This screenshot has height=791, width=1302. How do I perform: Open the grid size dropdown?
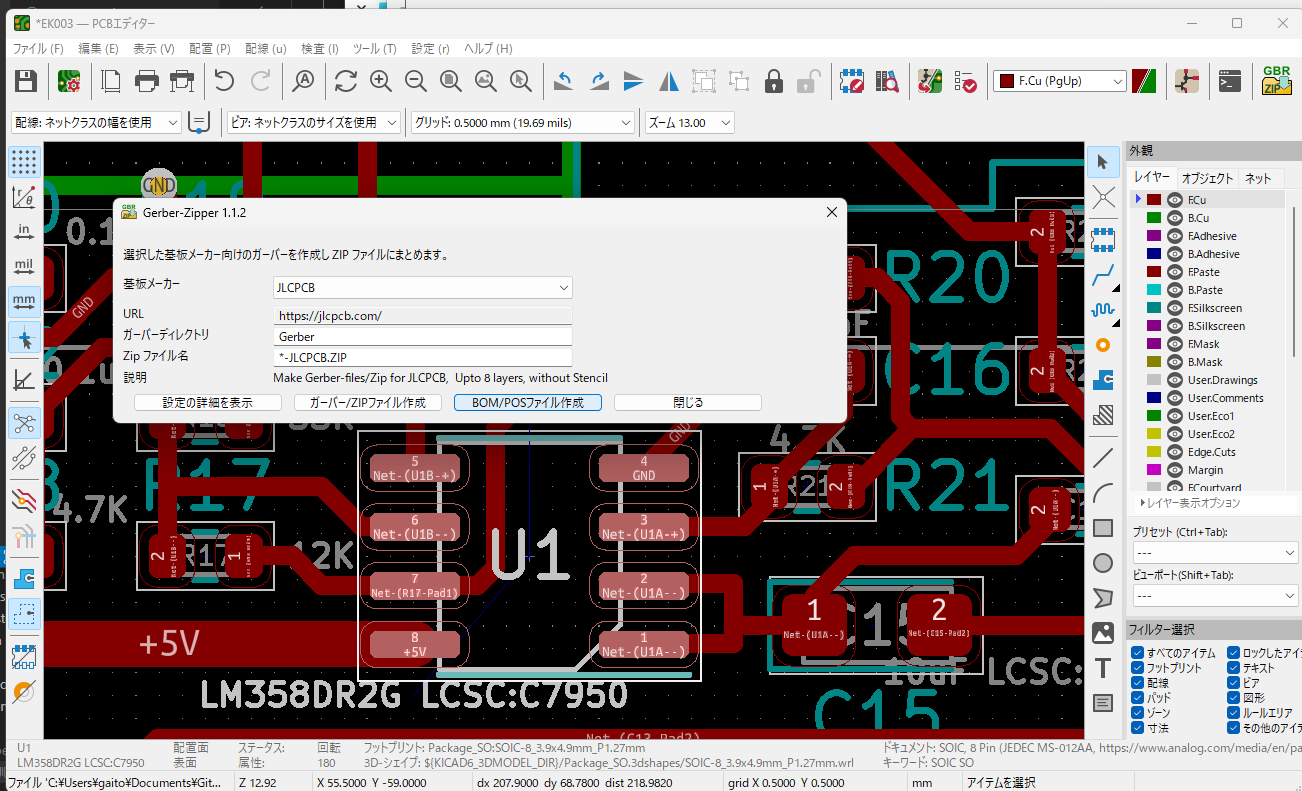click(x=523, y=123)
